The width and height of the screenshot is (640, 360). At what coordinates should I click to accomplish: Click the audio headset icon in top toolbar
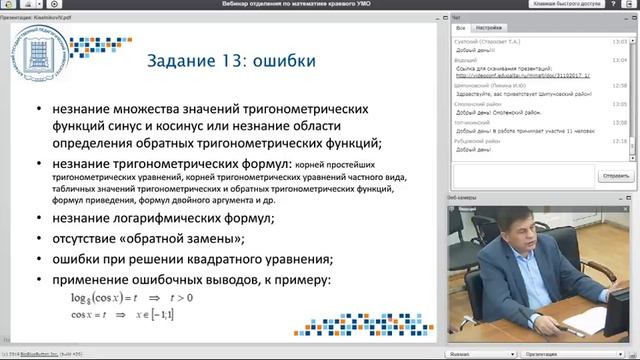(x=9, y=4)
